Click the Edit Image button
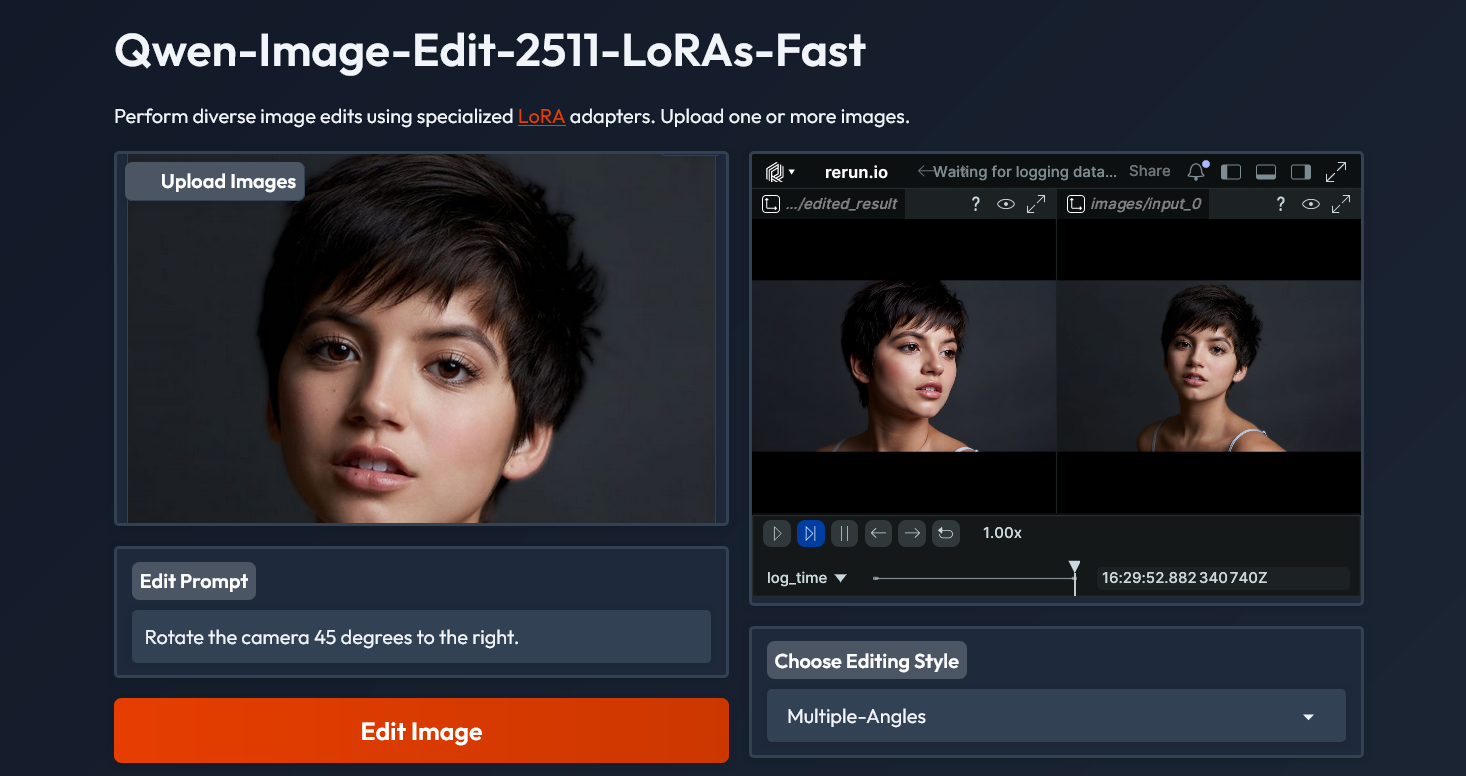 click(x=421, y=731)
